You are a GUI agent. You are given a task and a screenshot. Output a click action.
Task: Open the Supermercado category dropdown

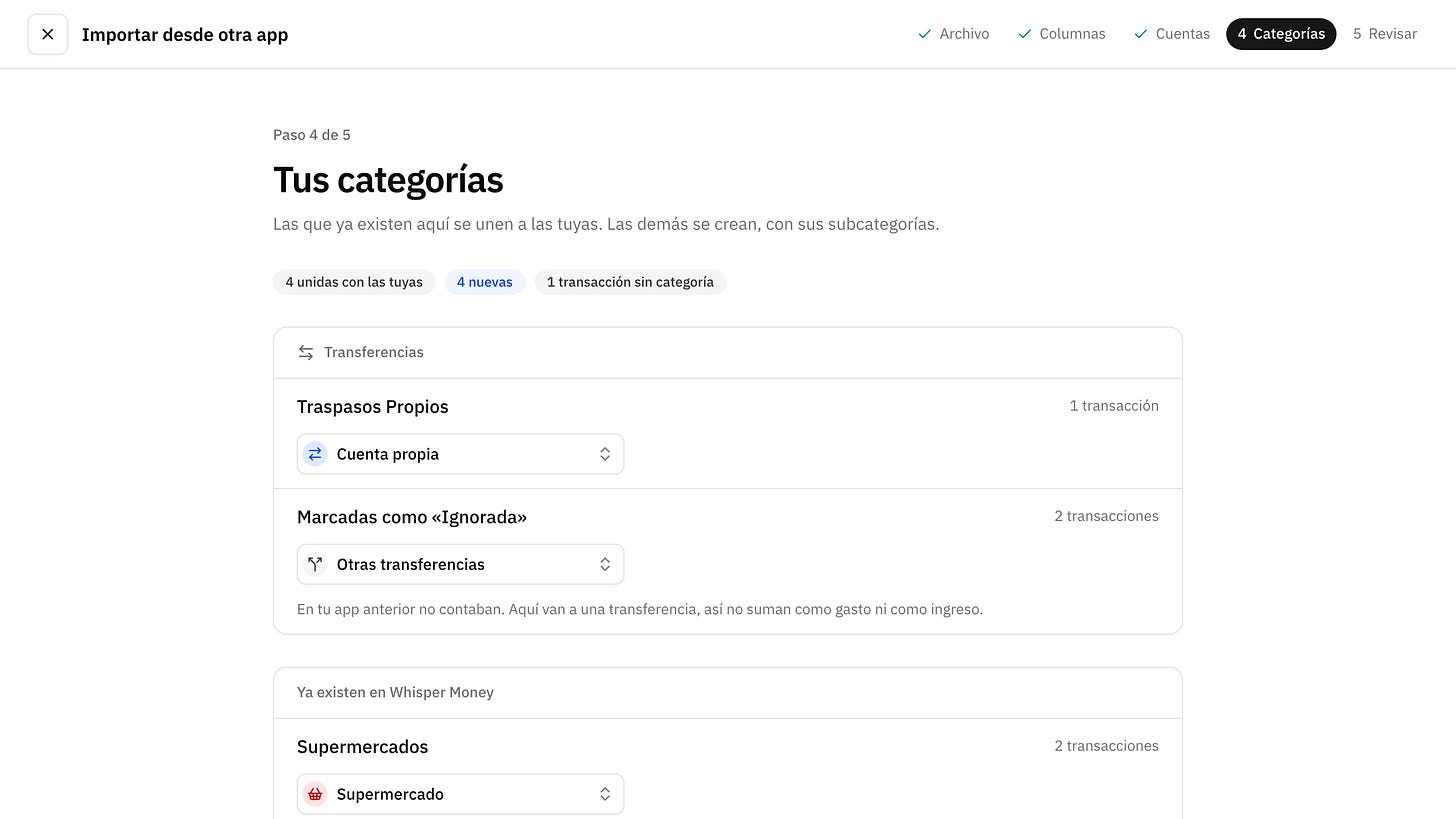pyautogui.click(x=460, y=794)
